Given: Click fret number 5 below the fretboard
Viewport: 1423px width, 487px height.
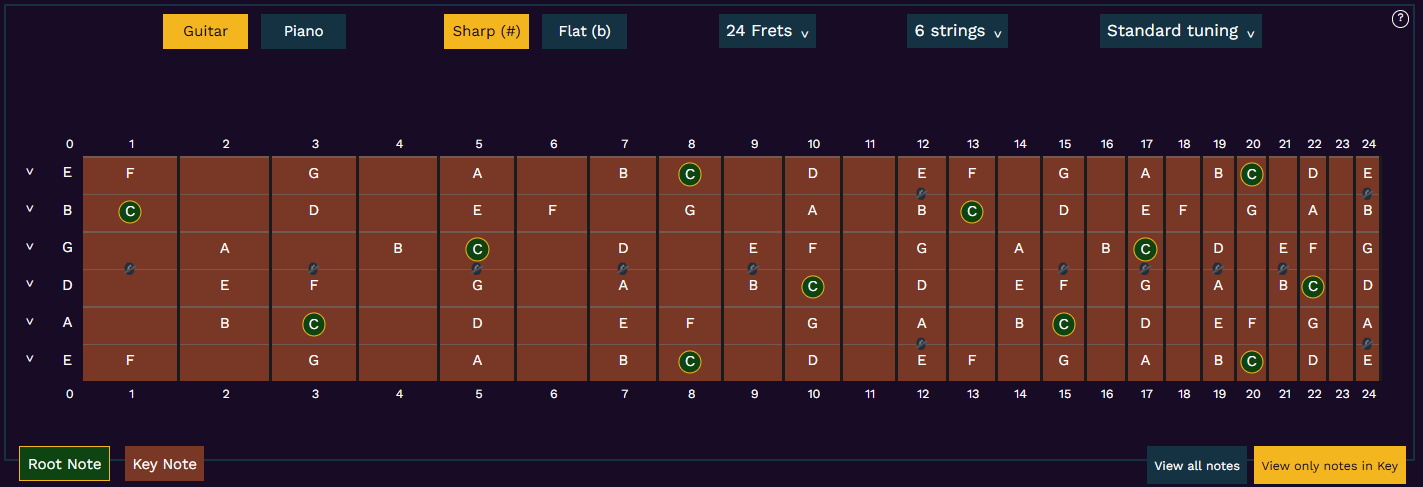Looking at the screenshot, I should pos(478,394).
